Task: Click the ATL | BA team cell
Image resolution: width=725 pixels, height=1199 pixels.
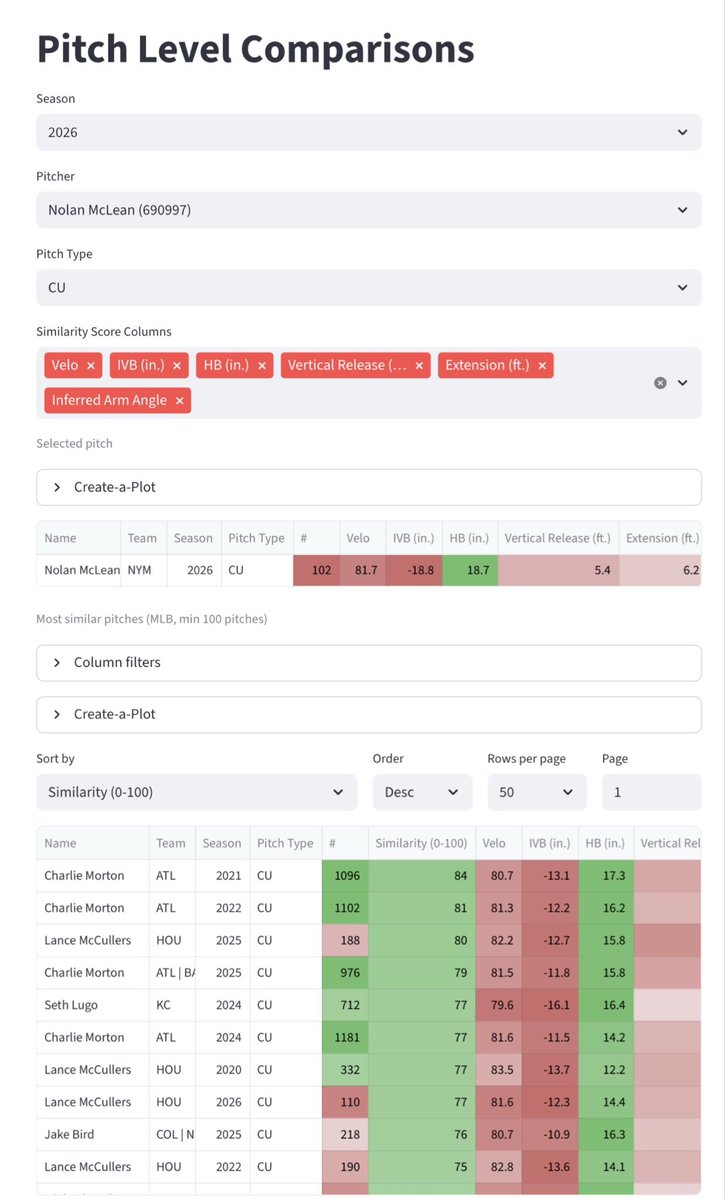Action: [x=172, y=973]
